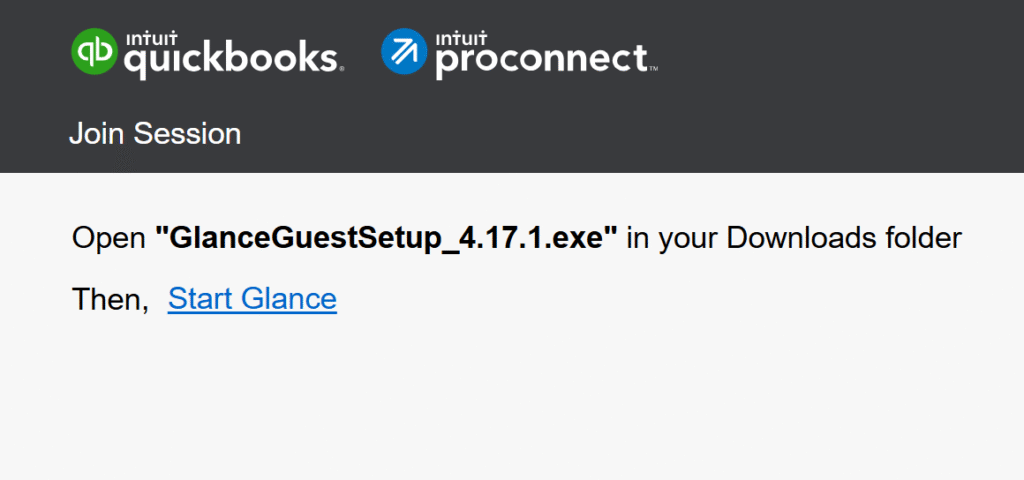Click the word "in" after filename

(x=637, y=238)
